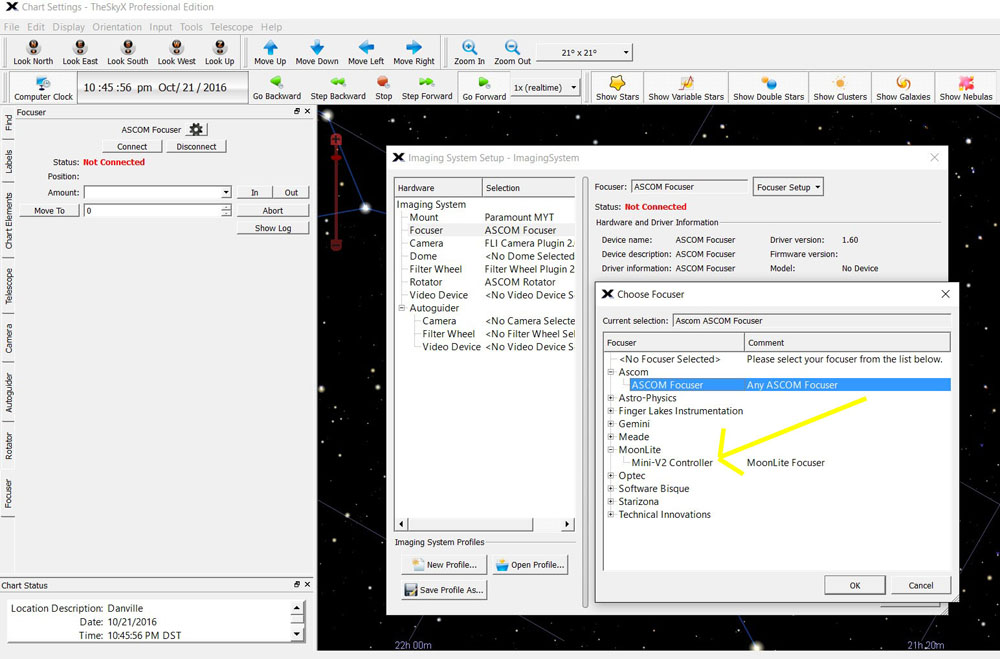1000x659 pixels.
Task: Open the Display menu
Action: [x=68, y=27]
